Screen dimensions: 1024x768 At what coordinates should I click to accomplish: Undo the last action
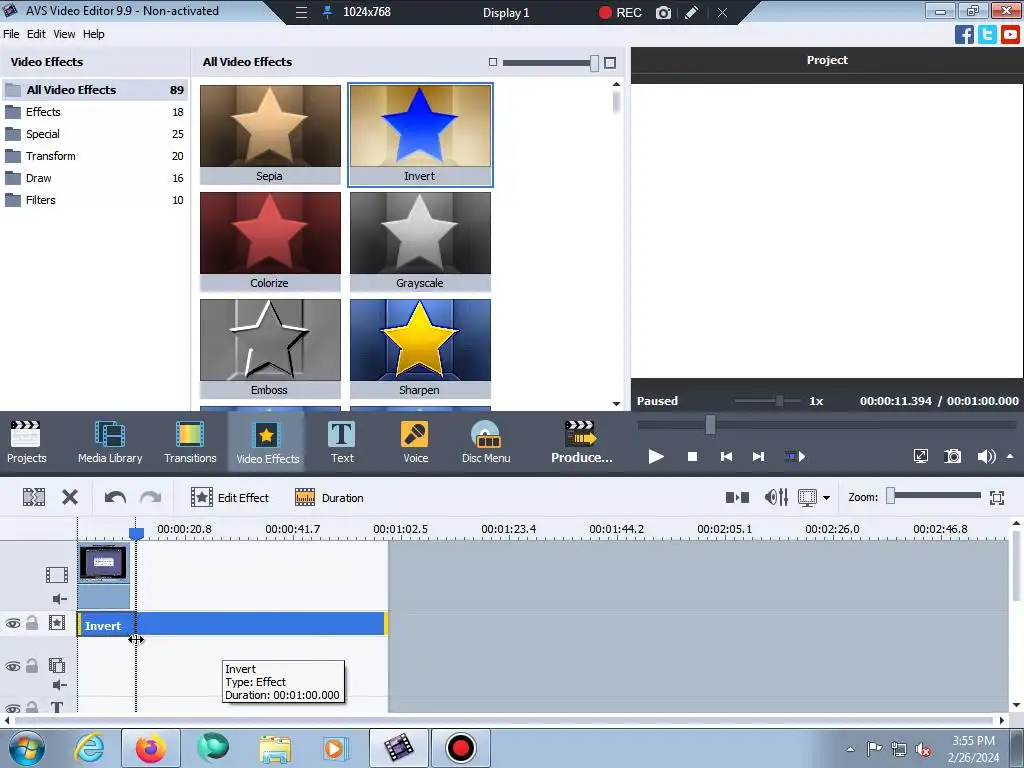(x=115, y=498)
